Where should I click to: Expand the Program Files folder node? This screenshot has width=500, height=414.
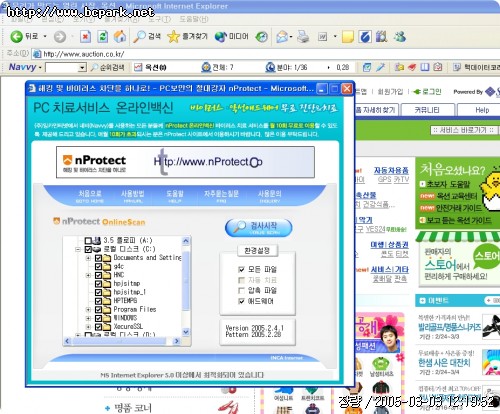point(88,309)
